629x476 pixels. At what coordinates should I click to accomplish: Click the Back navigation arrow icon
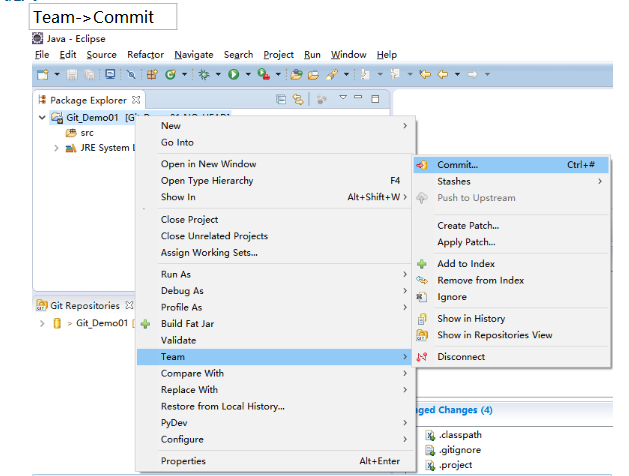click(443, 74)
